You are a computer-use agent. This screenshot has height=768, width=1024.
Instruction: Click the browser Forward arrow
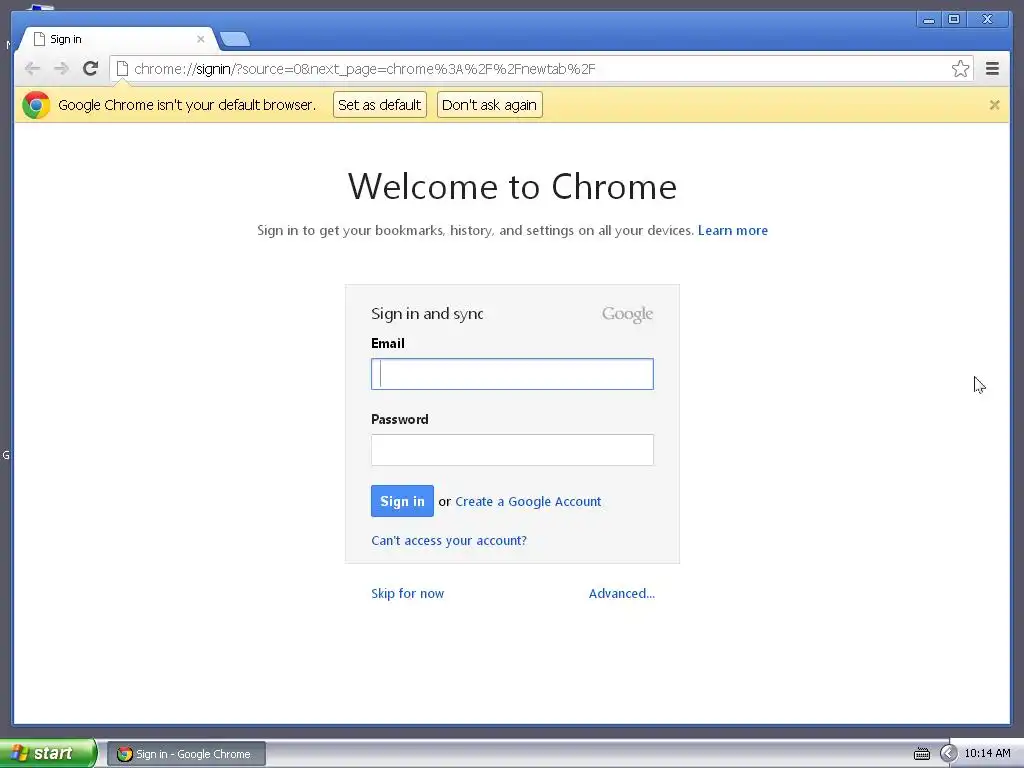pos(61,69)
